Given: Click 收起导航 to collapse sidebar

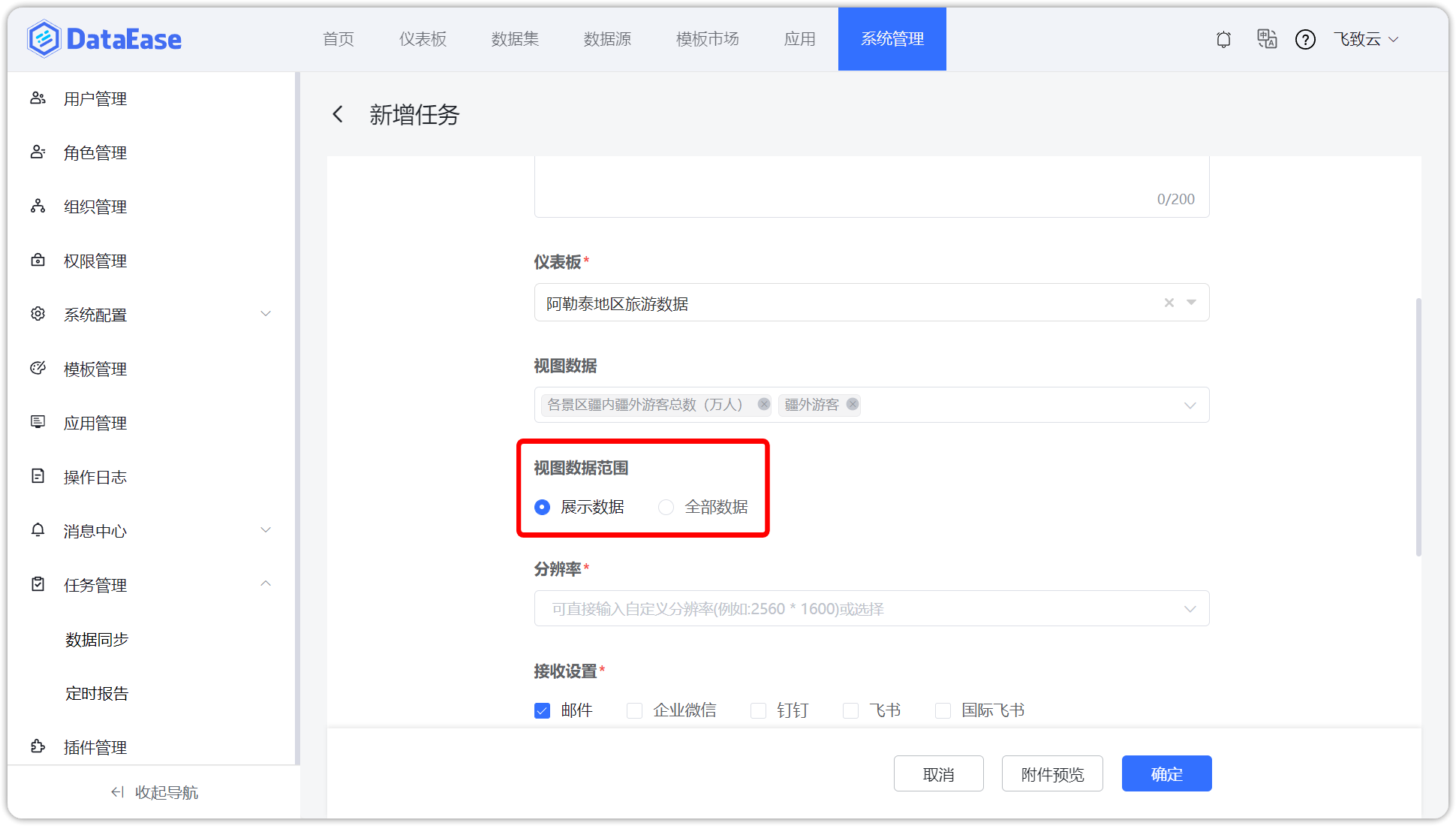Looking at the screenshot, I should pos(155,792).
